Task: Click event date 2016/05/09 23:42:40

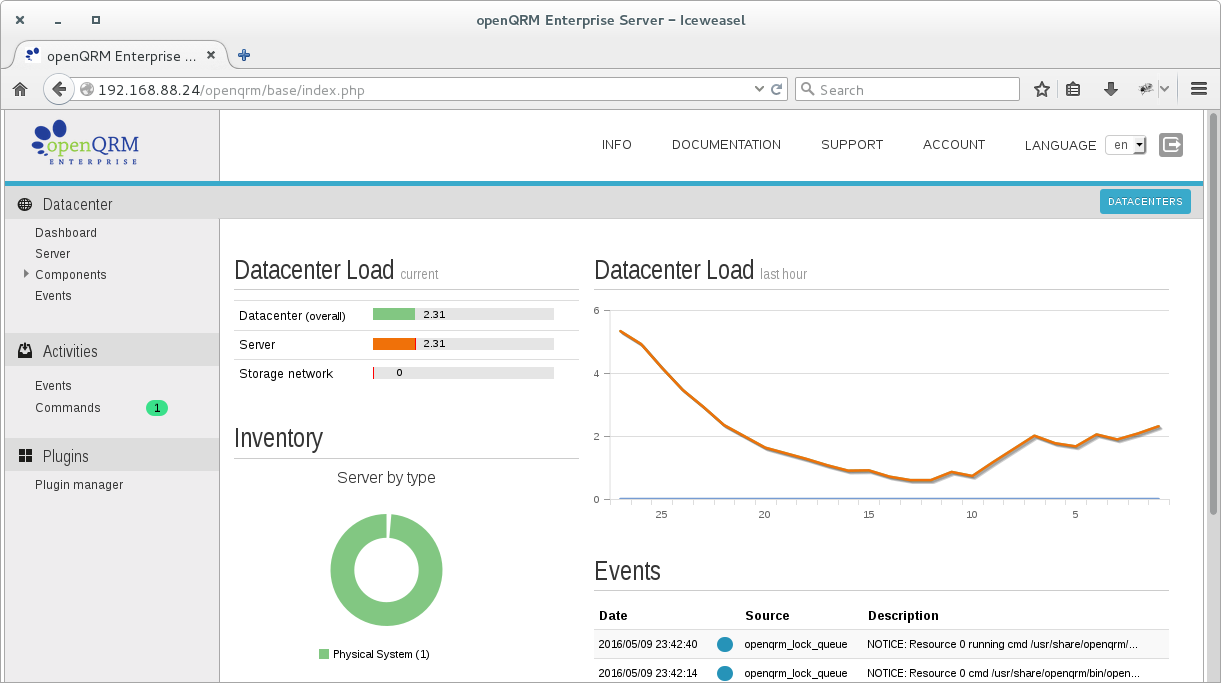Action: (x=648, y=645)
